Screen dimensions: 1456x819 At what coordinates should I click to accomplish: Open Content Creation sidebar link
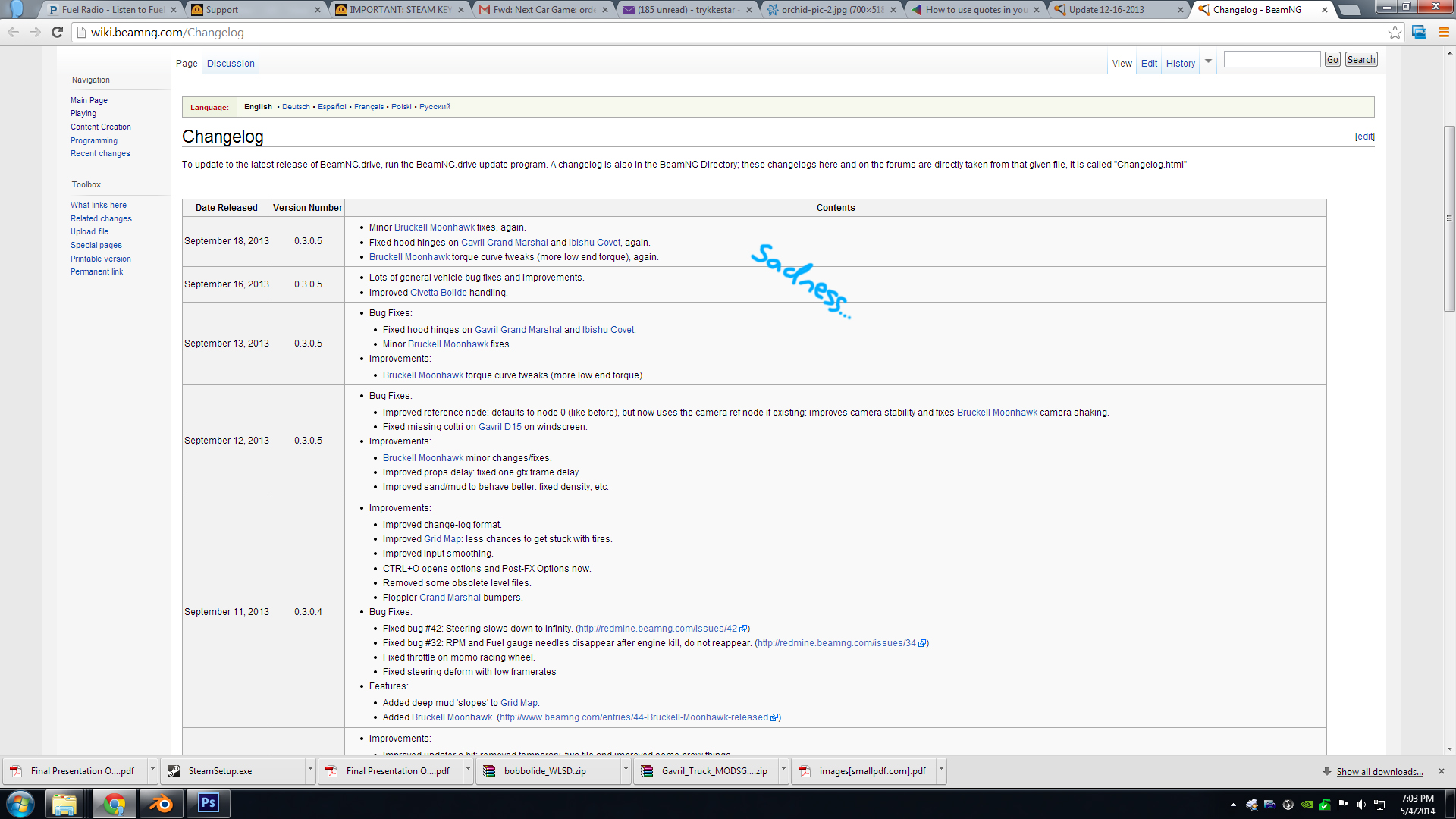101,127
